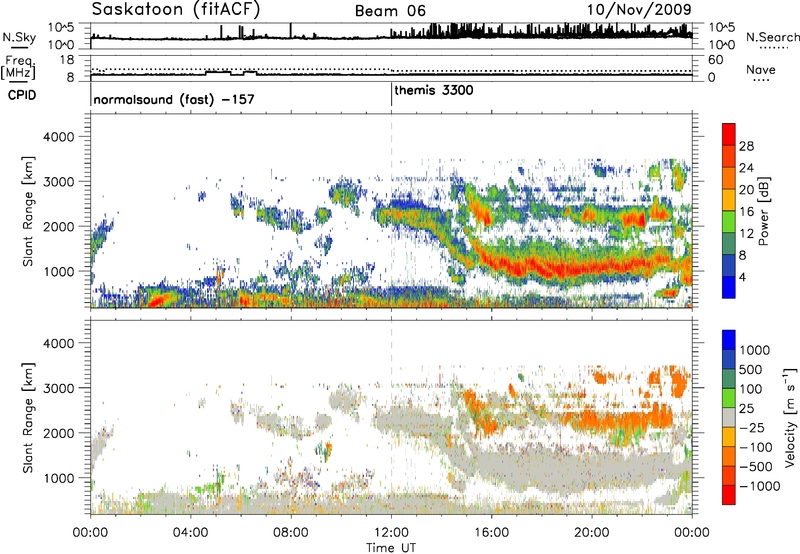
Task: Click the "3000" tick on Velocity panel range axis
Action: pos(58,388)
